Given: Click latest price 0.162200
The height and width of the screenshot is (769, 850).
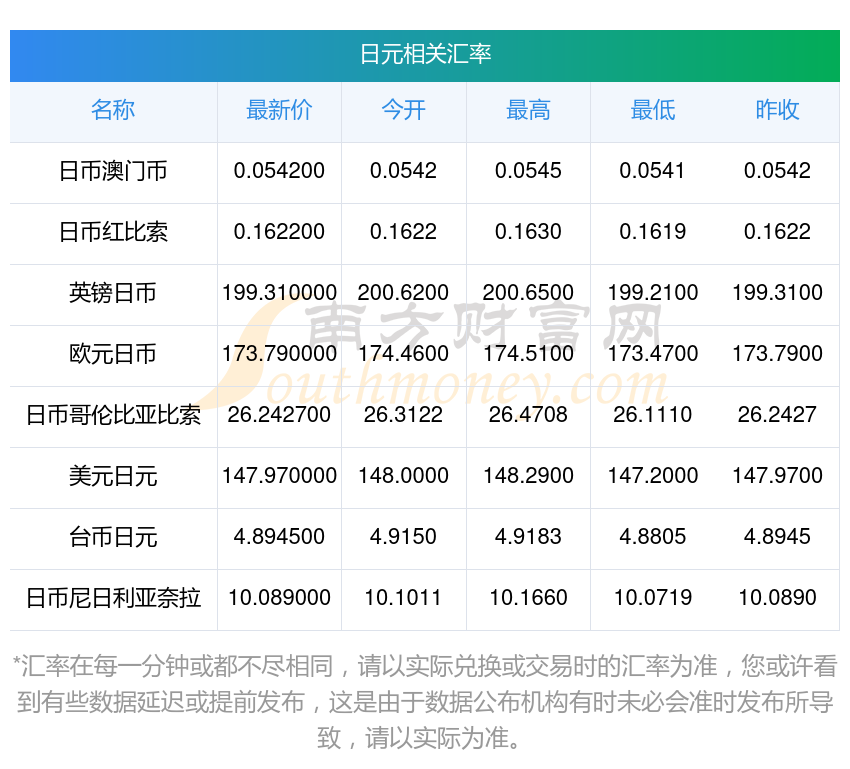Looking at the screenshot, I should (x=279, y=232).
